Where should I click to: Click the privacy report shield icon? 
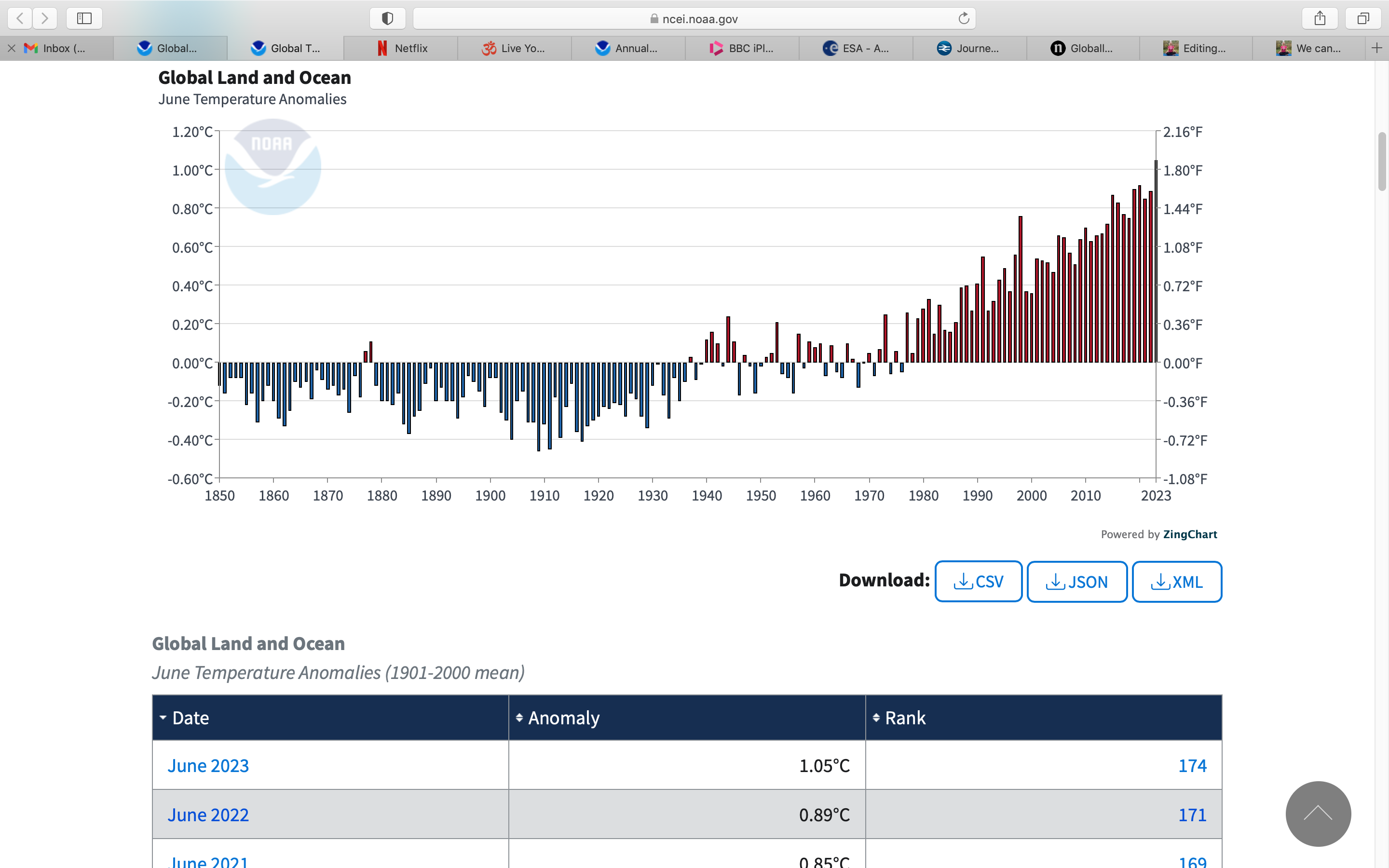pyautogui.click(x=387, y=18)
